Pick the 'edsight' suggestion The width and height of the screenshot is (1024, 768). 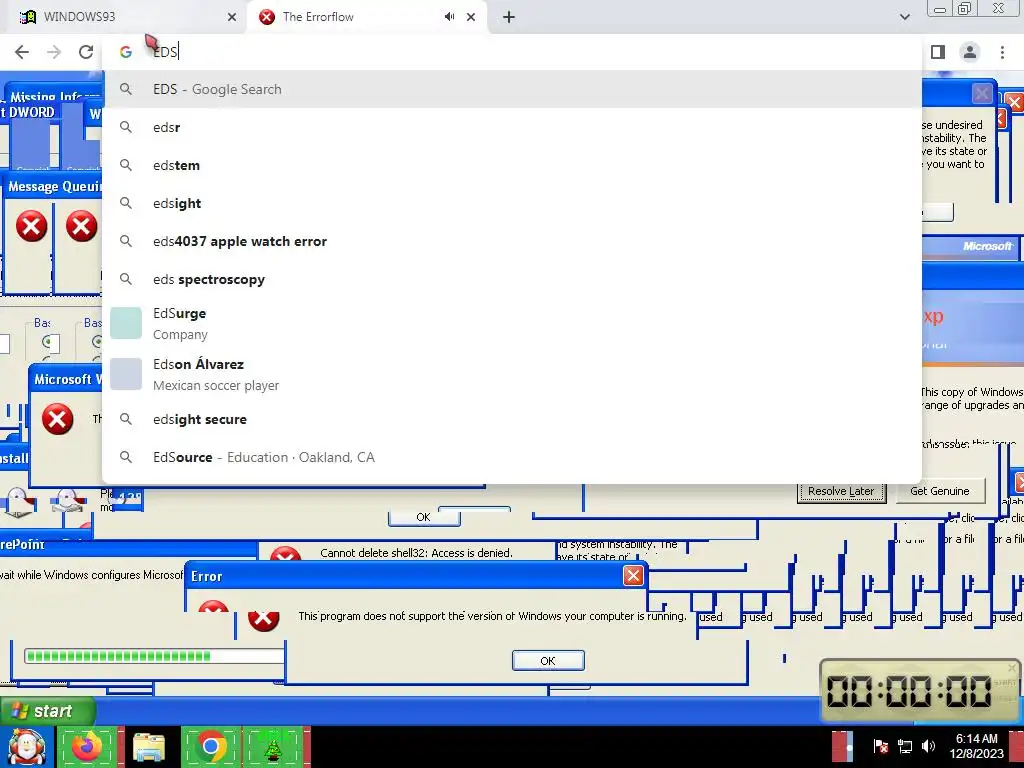[x=512, y=203]
